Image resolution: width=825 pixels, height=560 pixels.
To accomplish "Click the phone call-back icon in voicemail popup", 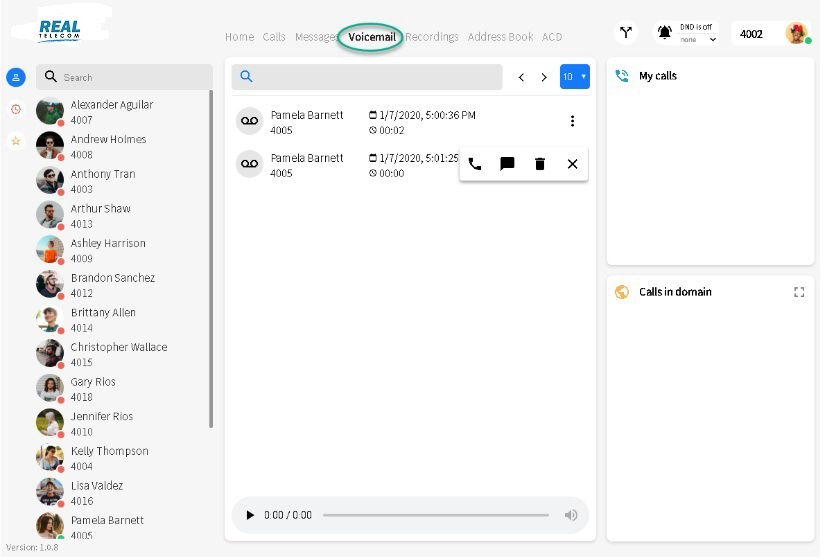I will tap(475, 164).
